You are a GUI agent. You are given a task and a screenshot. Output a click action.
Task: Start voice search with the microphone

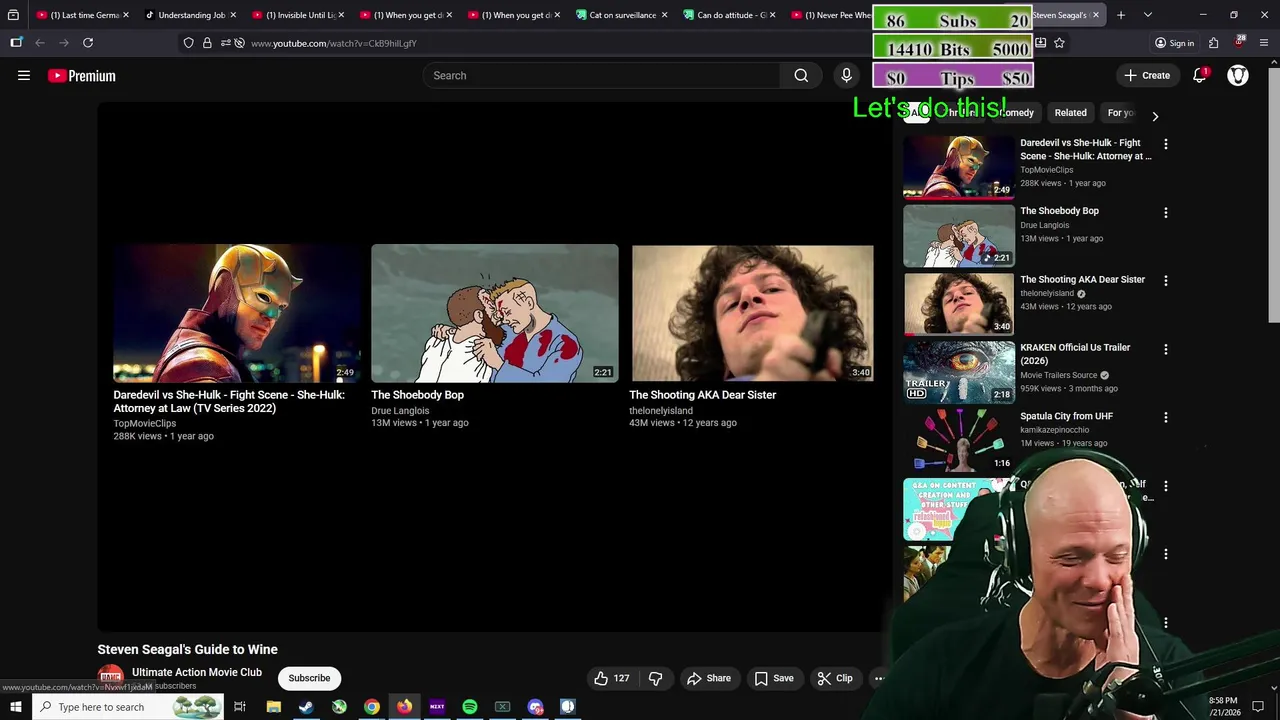tap(846, 76)
